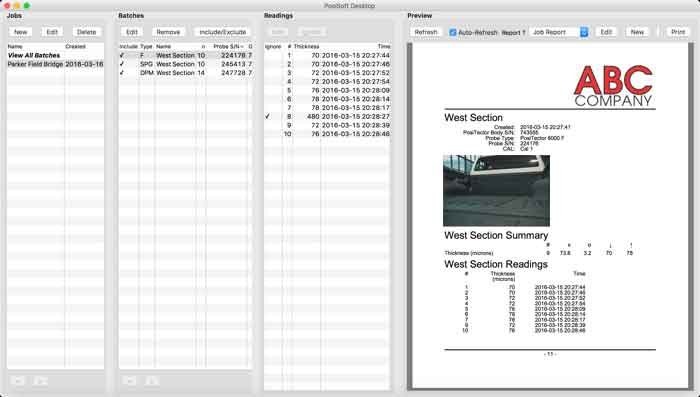Click the Include/Exclude button
This screenshot has width=700, height=397.
(223, 32)
